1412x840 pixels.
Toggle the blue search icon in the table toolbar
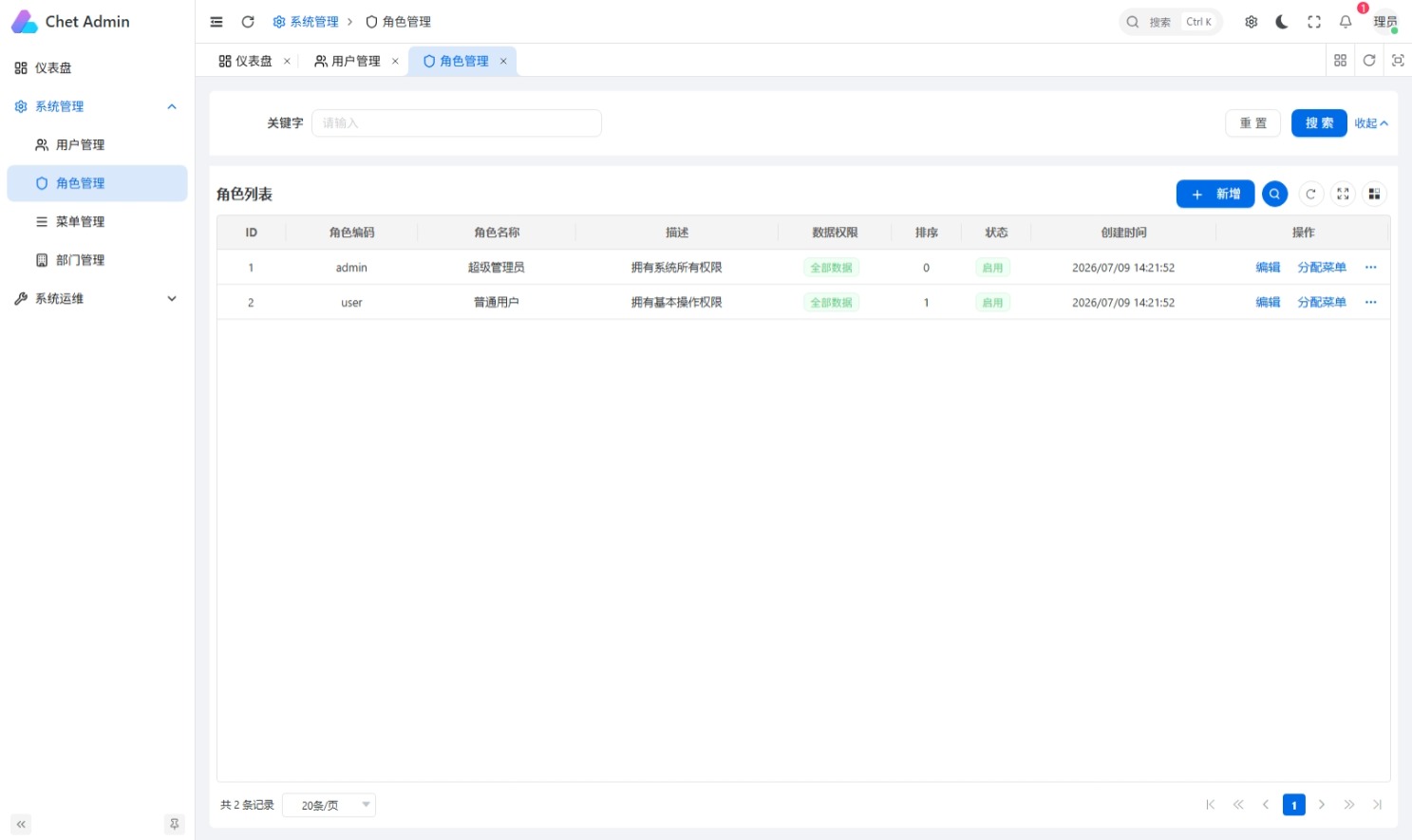[x=1274, y=194]
